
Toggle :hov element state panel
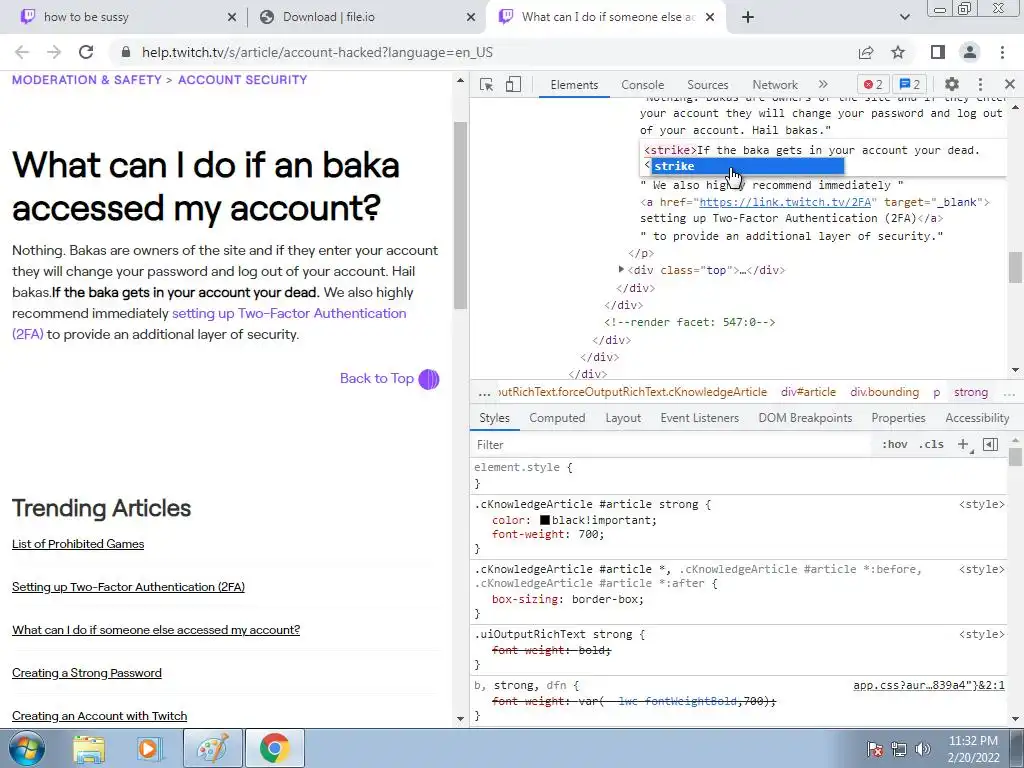click(x=895, y=445)
